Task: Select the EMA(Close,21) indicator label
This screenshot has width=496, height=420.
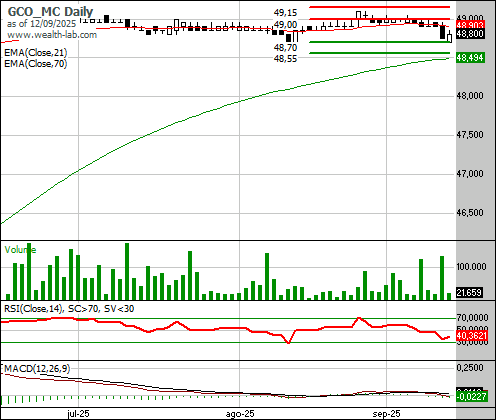Action: pos(36,53)
